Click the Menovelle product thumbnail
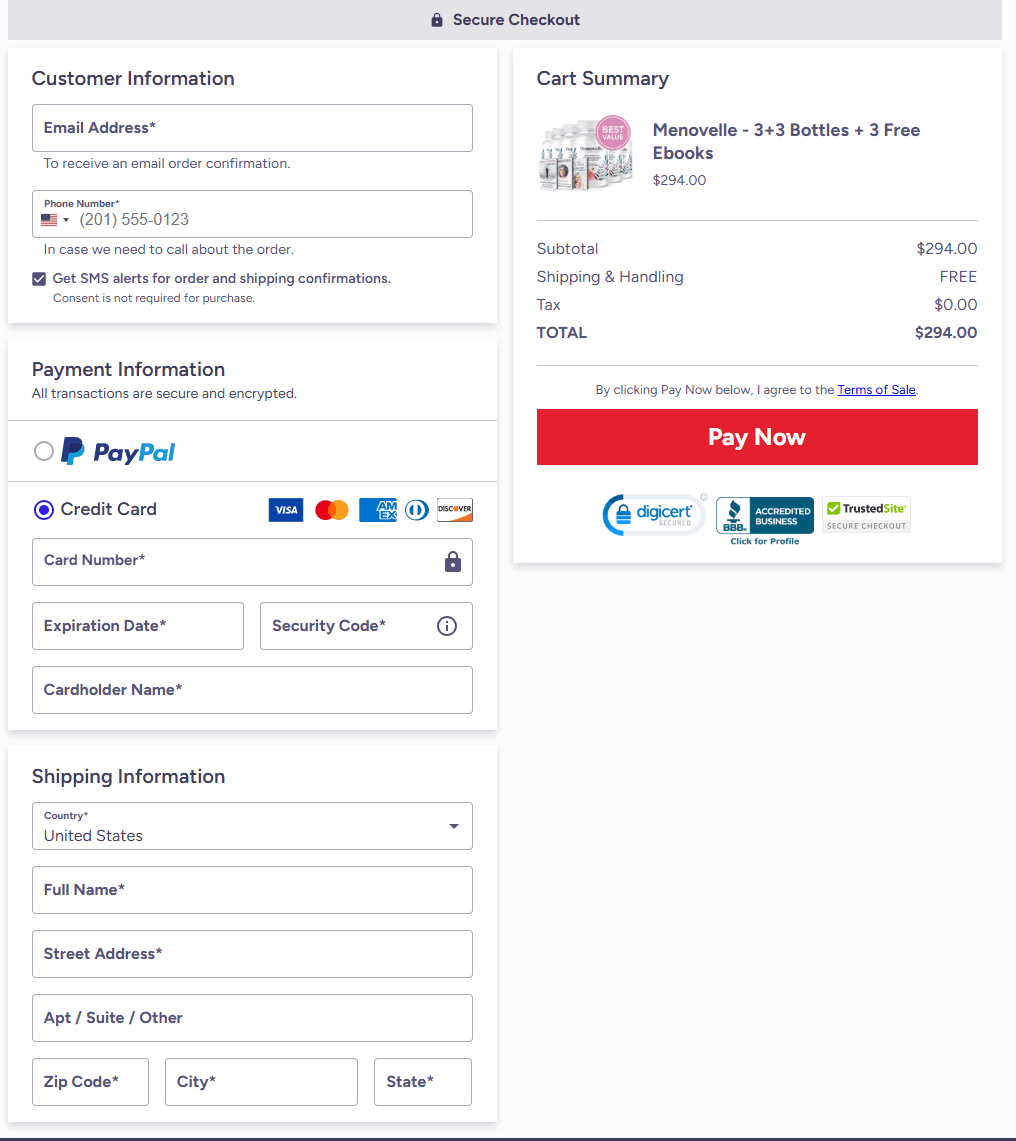The height and width of the screenshot is (1141, 1016). coord(585,152)
